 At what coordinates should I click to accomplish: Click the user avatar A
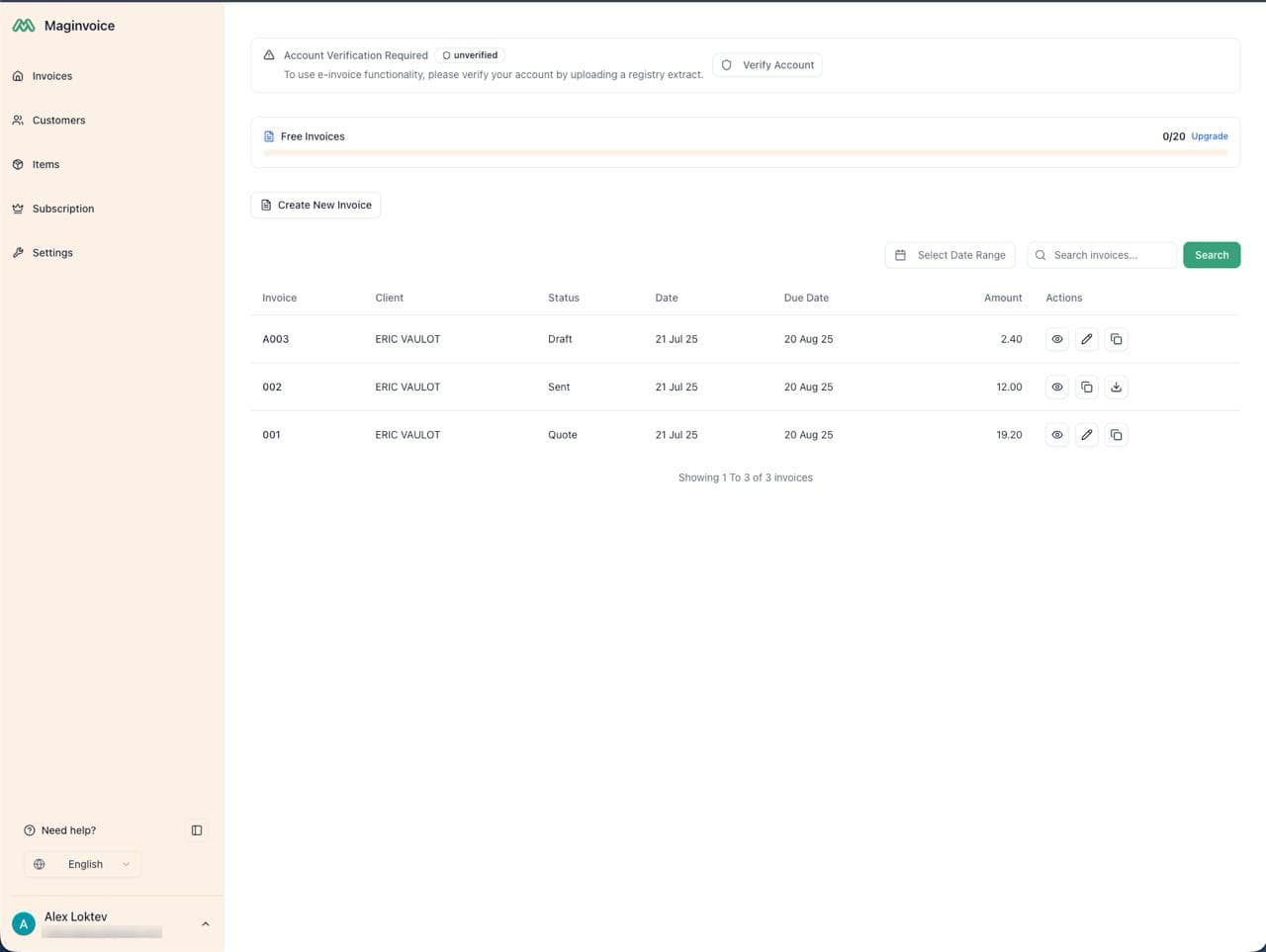tap(24, 923)
